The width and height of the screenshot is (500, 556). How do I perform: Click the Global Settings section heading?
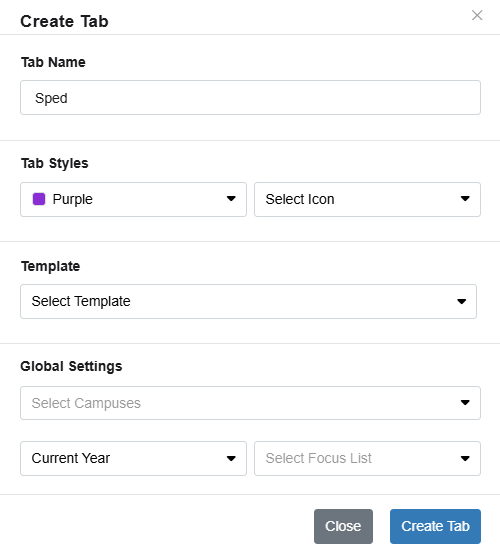point(71,366)
